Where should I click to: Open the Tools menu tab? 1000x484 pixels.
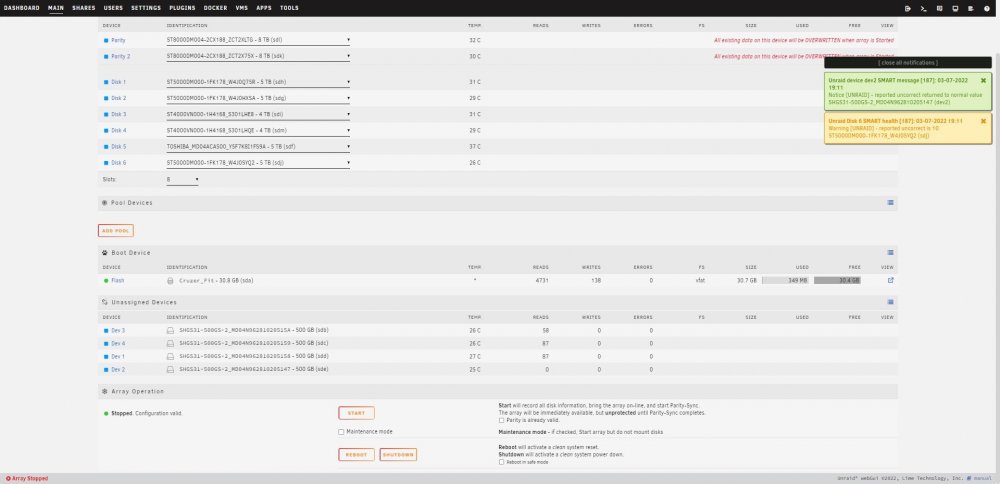click(x=289, y=8)
